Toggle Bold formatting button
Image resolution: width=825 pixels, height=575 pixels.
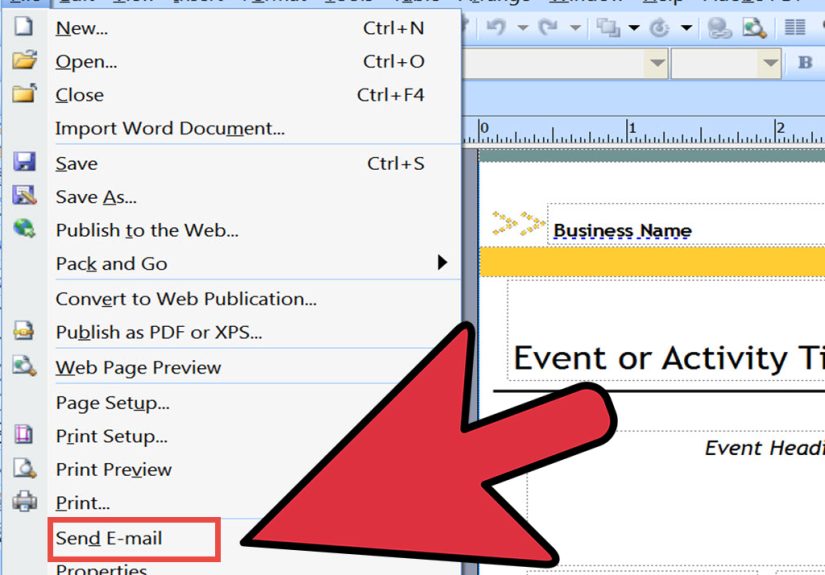805,63
